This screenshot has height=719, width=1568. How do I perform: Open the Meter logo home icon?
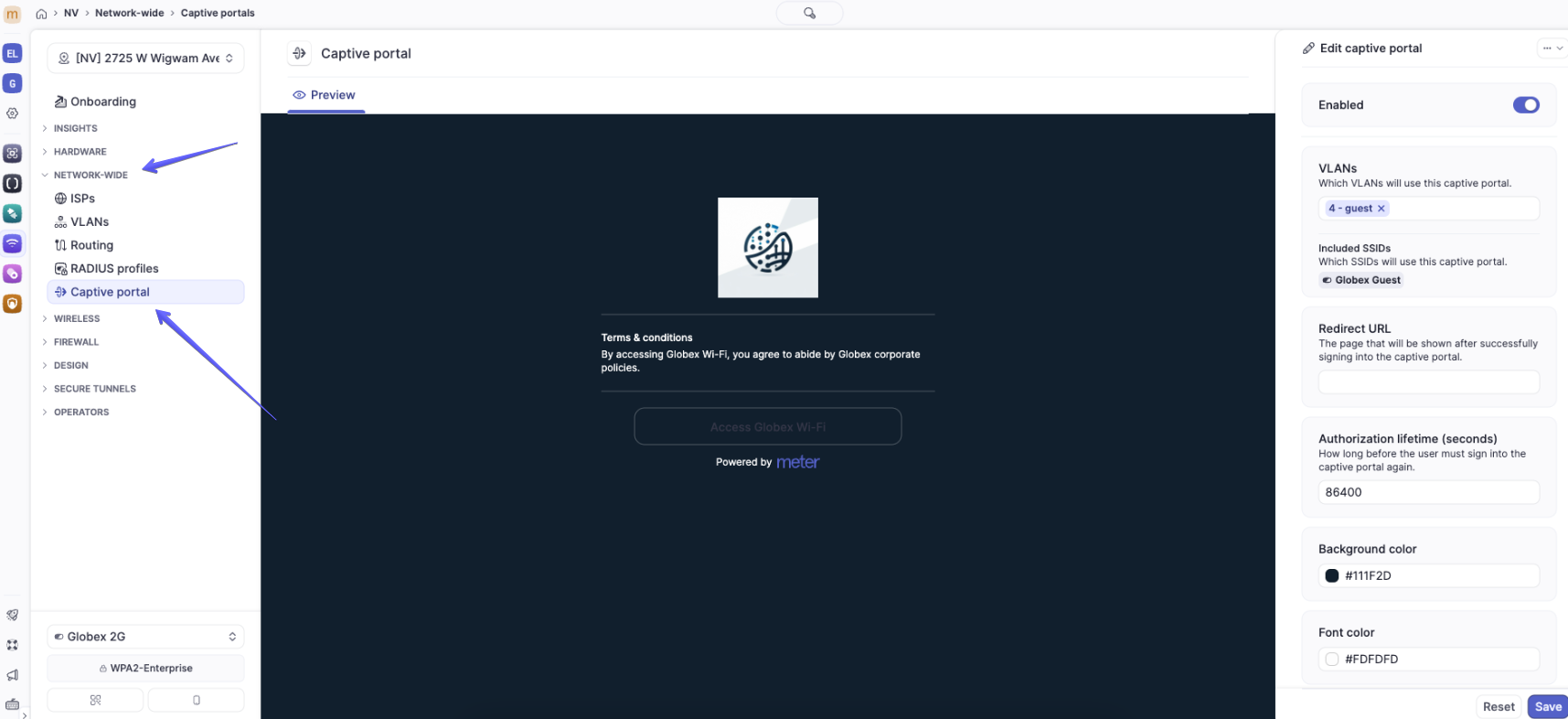pos(12,14)
